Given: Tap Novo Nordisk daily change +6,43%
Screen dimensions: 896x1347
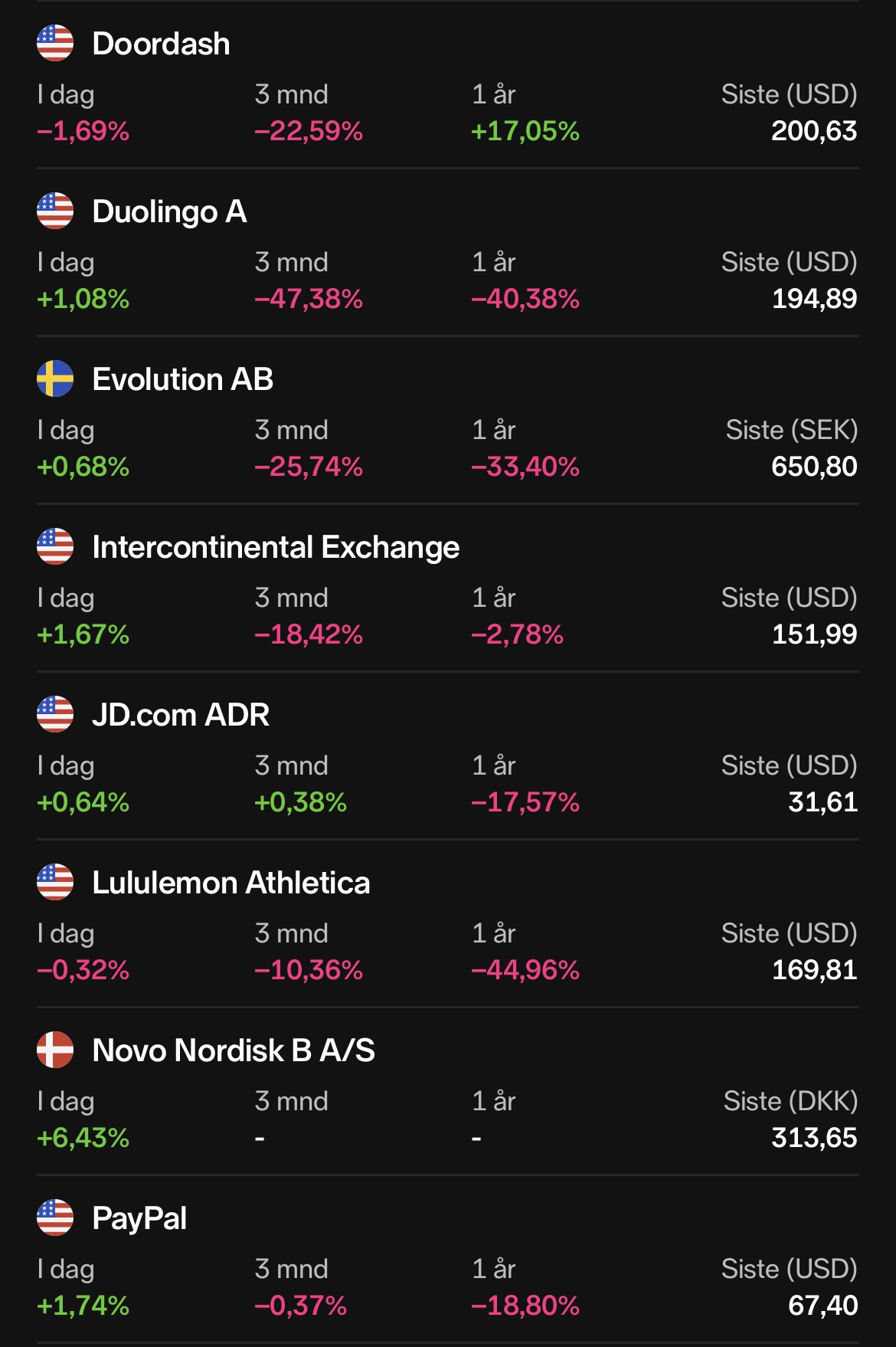Looking at the screenshot, I should pos(83,1138).
